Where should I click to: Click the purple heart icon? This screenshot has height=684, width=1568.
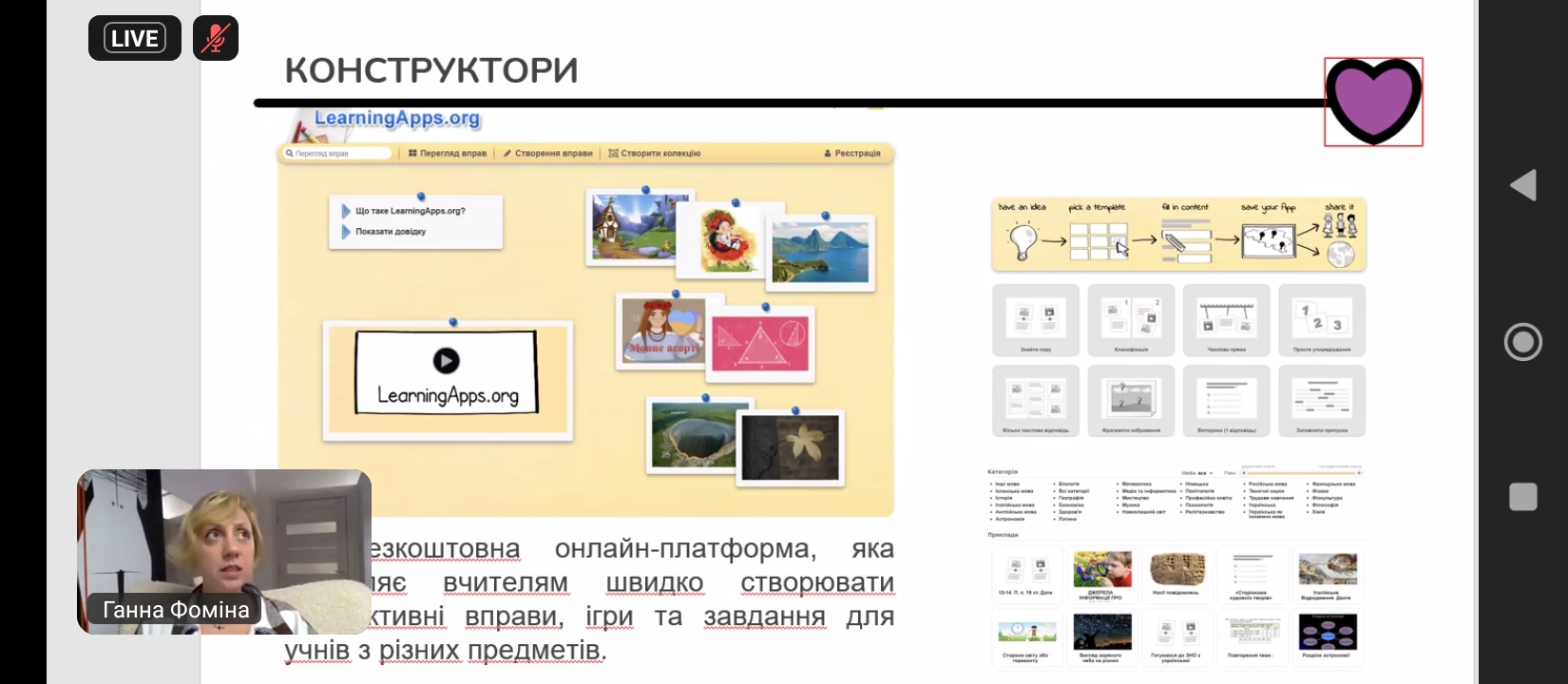tap(1373, 102)
